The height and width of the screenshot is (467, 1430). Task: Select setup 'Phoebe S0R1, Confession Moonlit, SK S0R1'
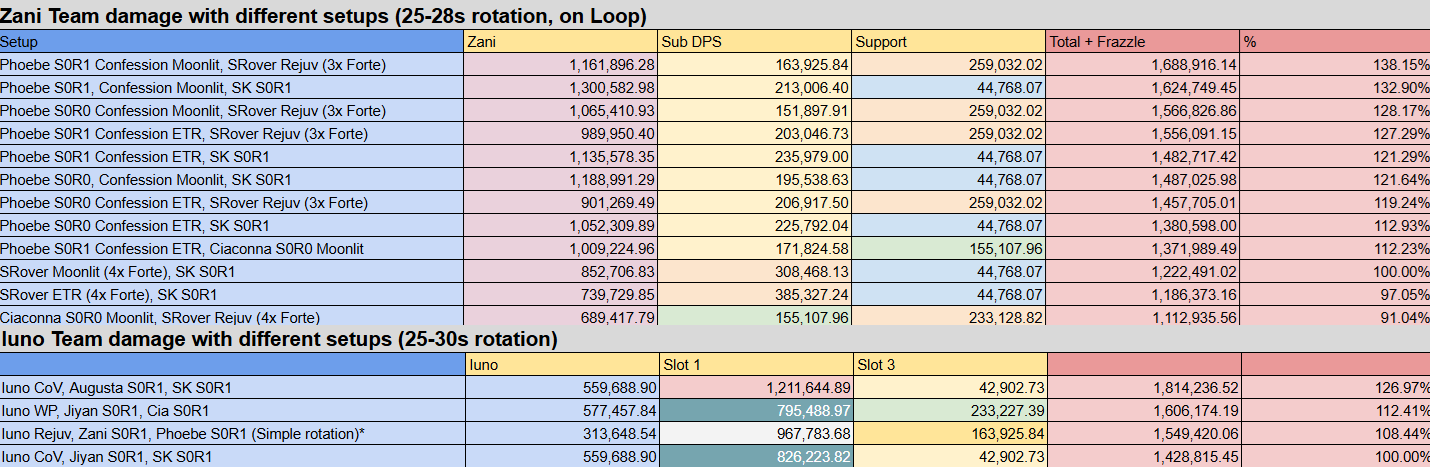[x=232, y=88]
